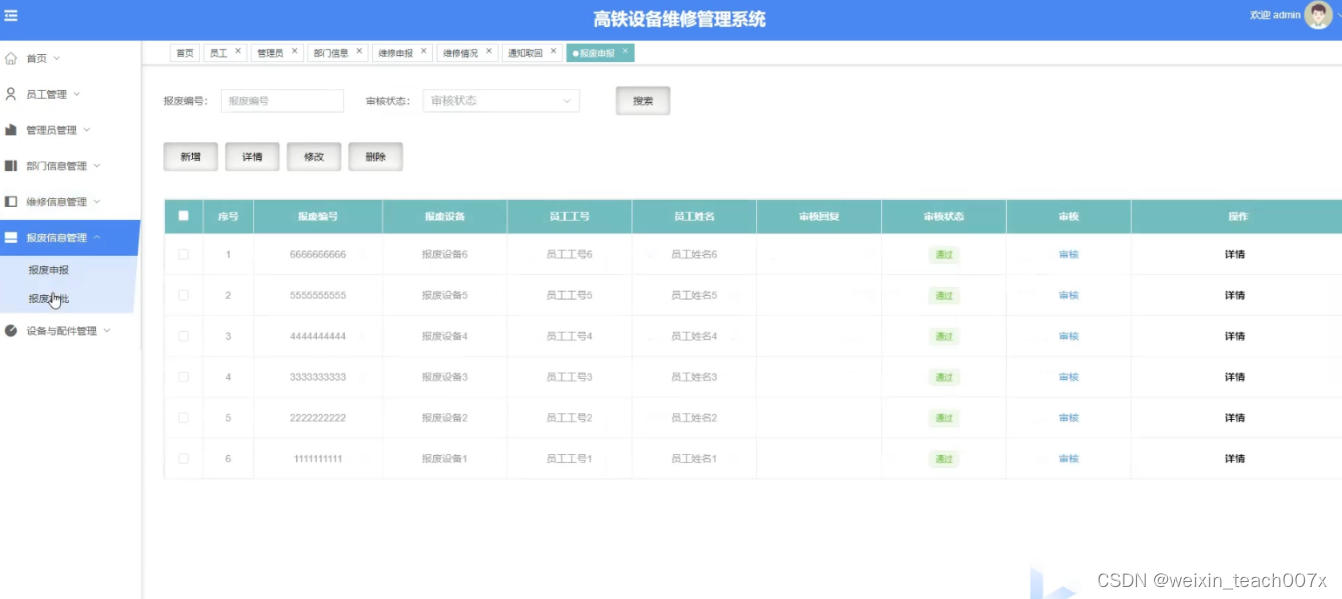The height and width of the screenshot is (599, 1342).
Task: Click the 设备与配件管理 sidebar icon
Action: coord(11,331)
